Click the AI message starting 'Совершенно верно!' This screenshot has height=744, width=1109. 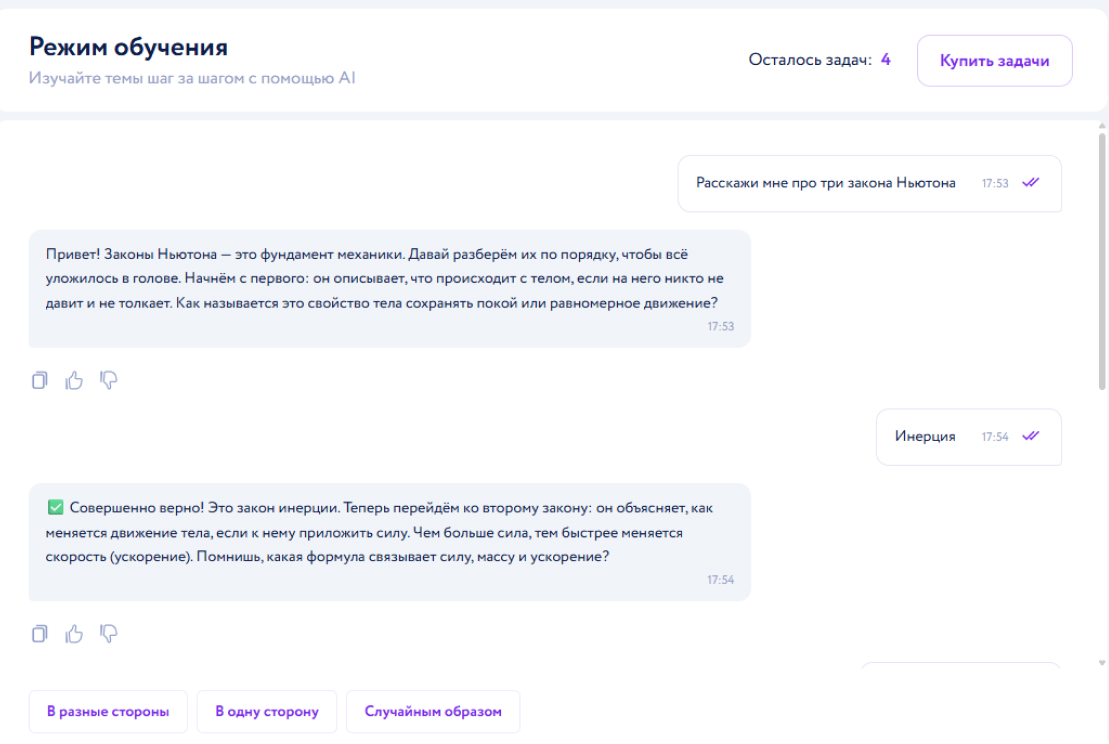(390, 542)
